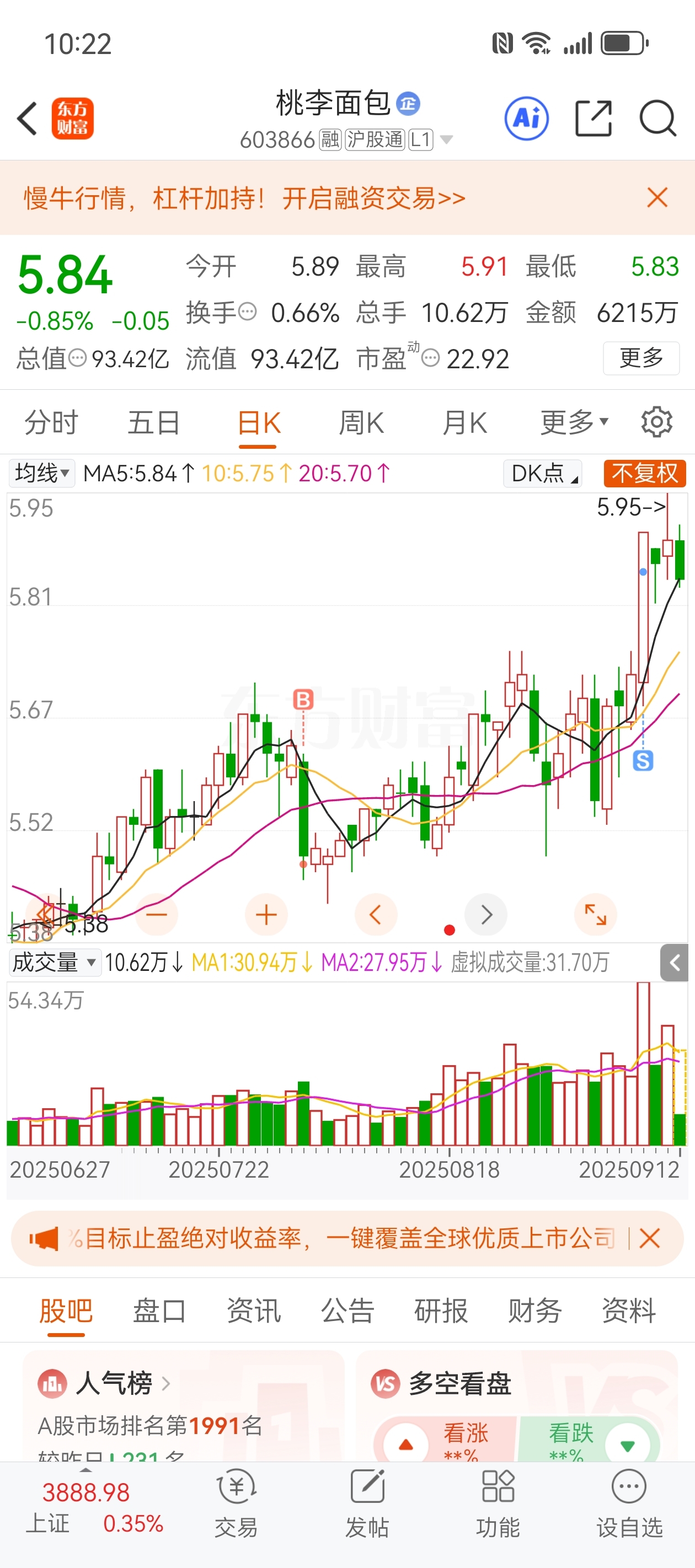Dismiss the margin trading banner
The height and width of the screenshot is (1568, 695).
point(657,198)
